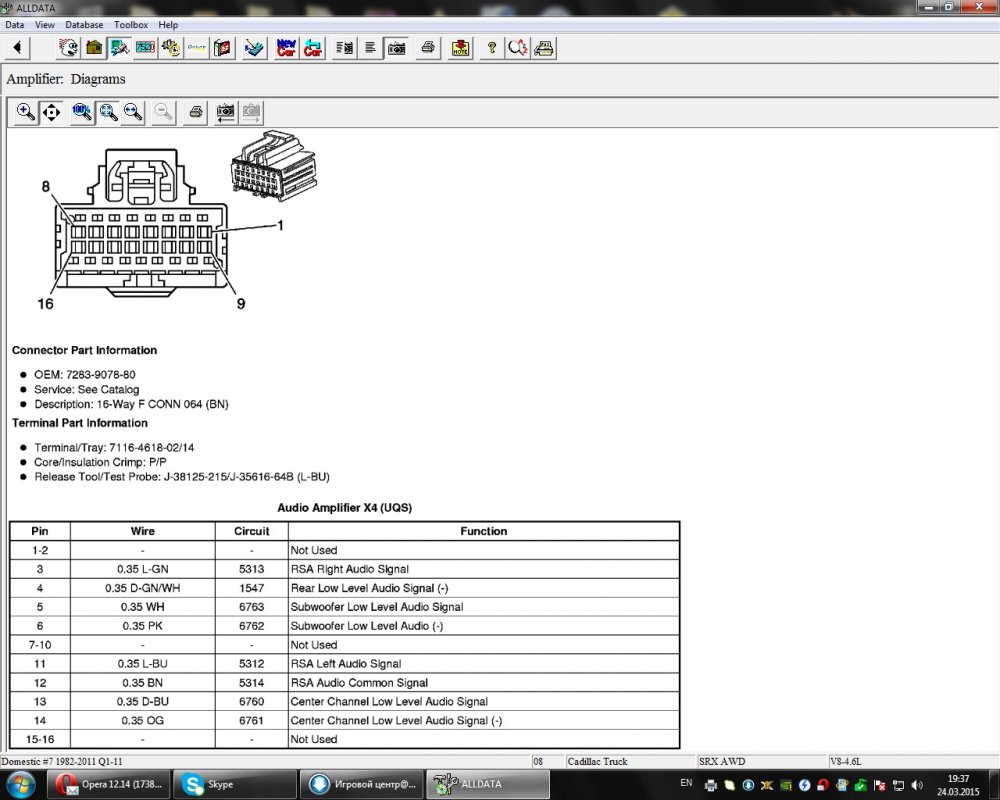Click the home house icon in toolbar
Image resolution: width=1000 pixels, height=800 pixels.
tap(94, 47)
